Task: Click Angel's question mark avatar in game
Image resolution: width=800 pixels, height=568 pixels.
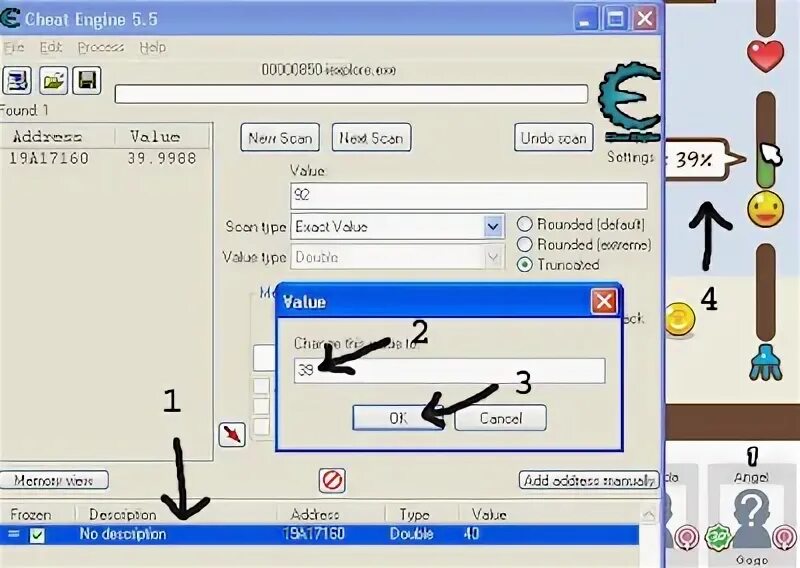Action: [751, 516]
